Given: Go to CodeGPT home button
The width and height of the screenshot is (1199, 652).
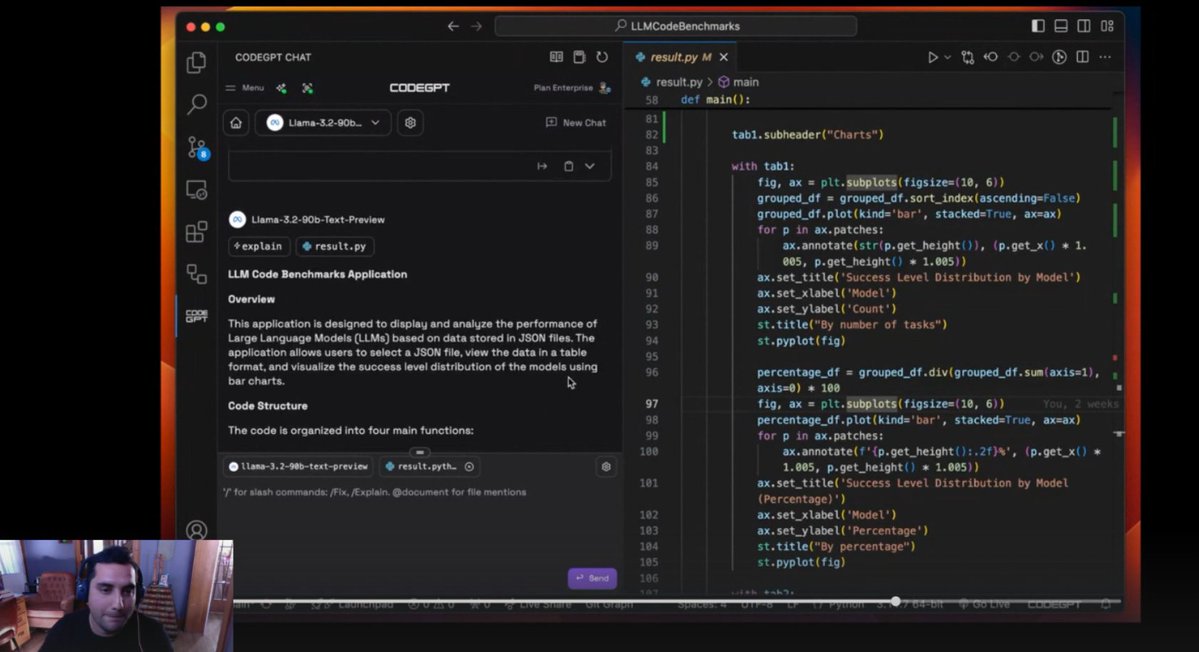Looking at the screenshot, I should tap(236, 122).
